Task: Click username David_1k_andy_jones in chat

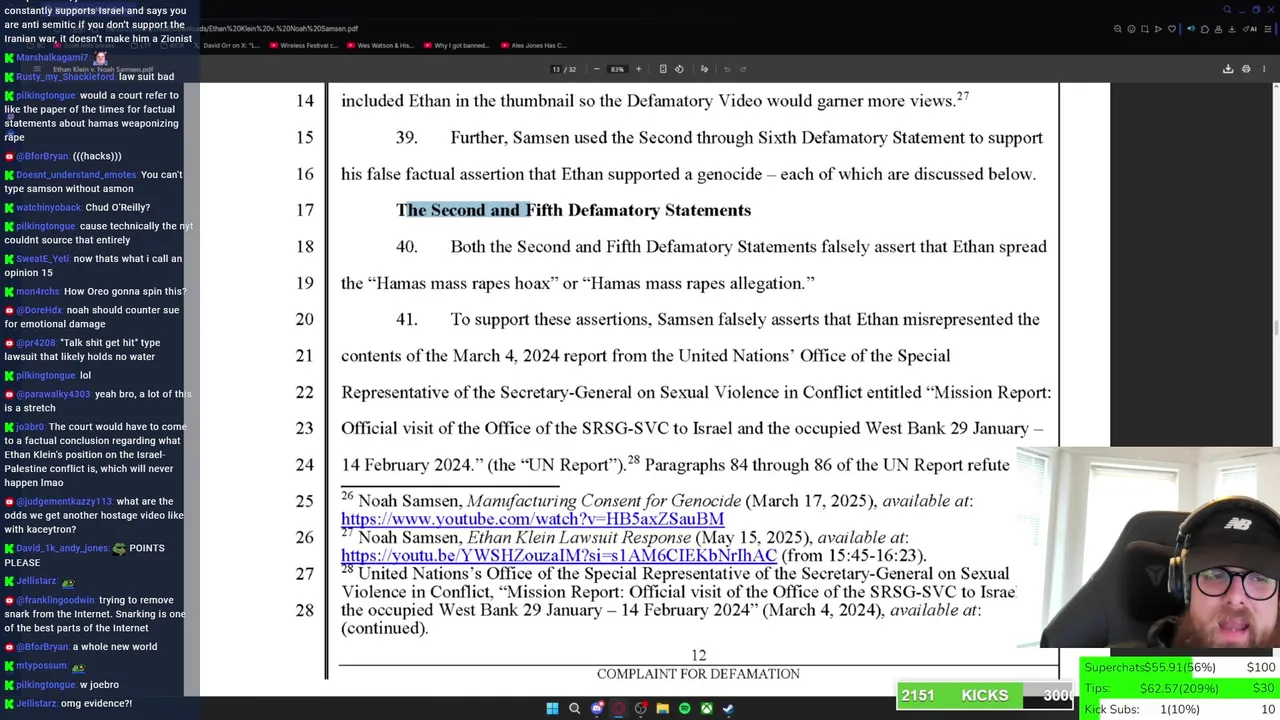Action: coord(62,548)
